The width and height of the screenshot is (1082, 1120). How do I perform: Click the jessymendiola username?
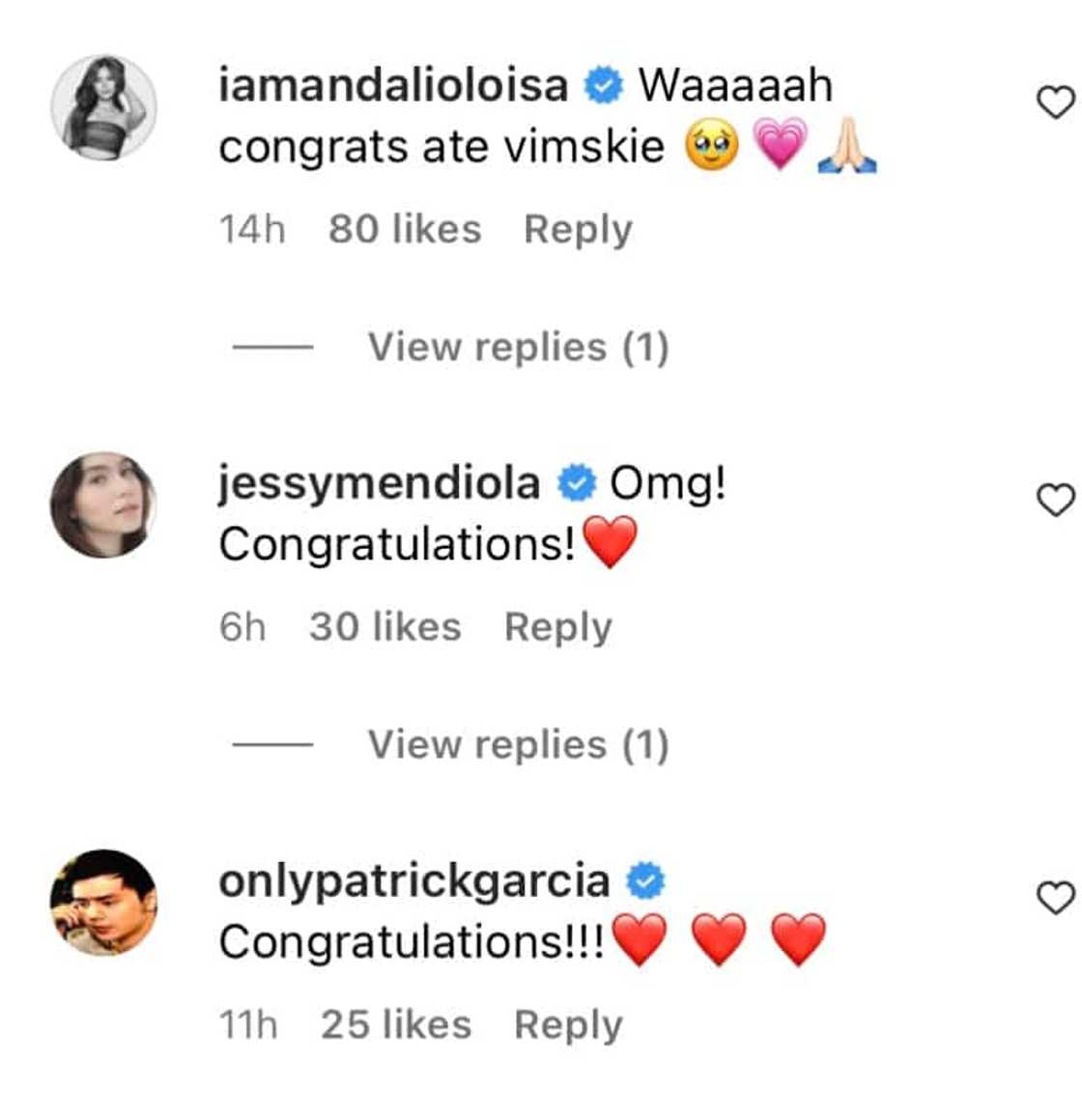[x=379, y=483]
